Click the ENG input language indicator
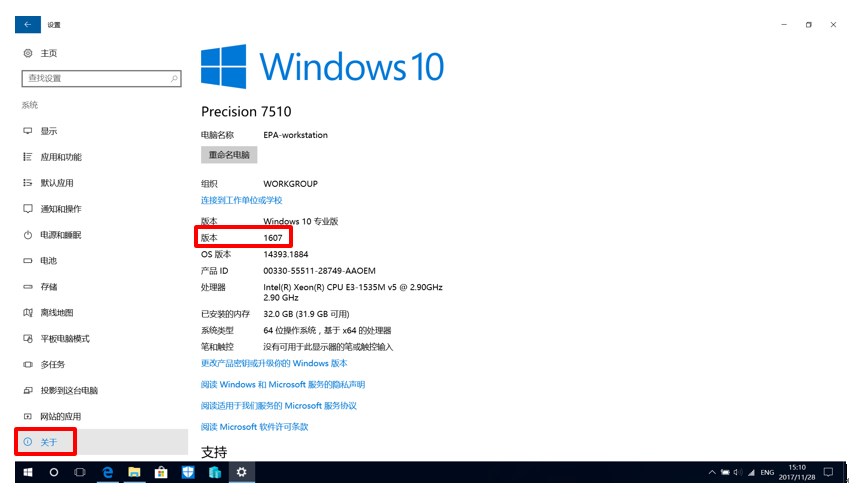The image size is (849, 483). point(767,473)
